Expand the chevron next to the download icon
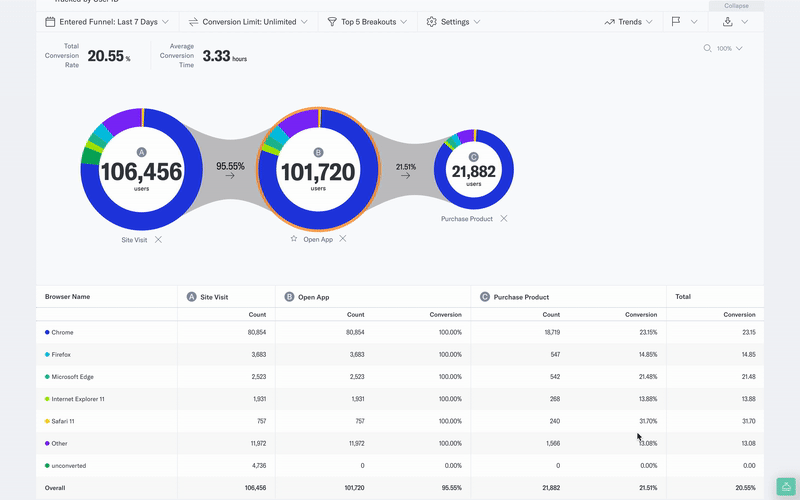This screenshot has height=500, width=800. (745, 22)
